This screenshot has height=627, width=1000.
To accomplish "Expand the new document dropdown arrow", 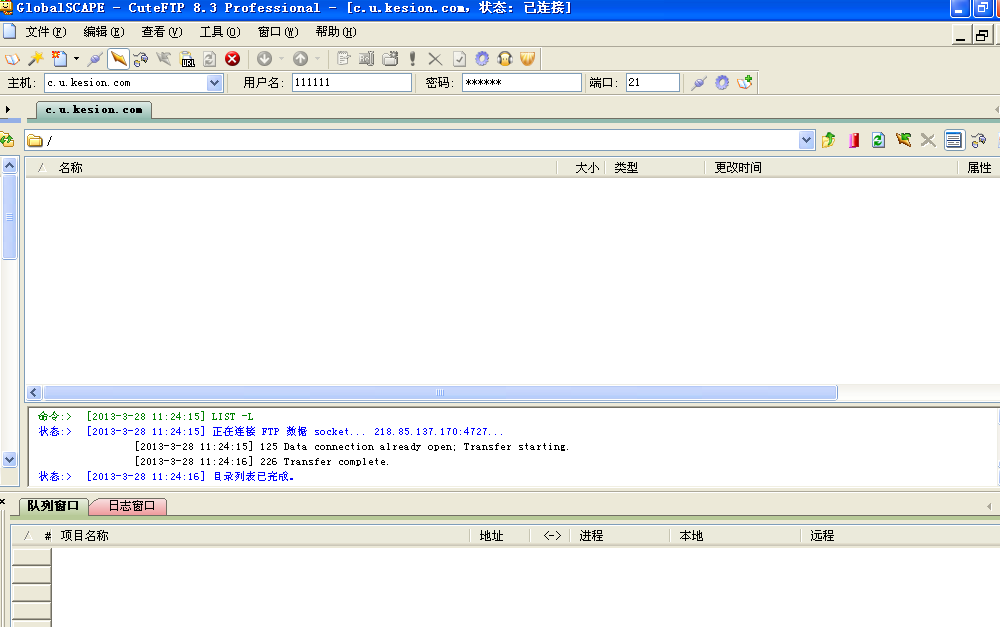I will point(78,59).
